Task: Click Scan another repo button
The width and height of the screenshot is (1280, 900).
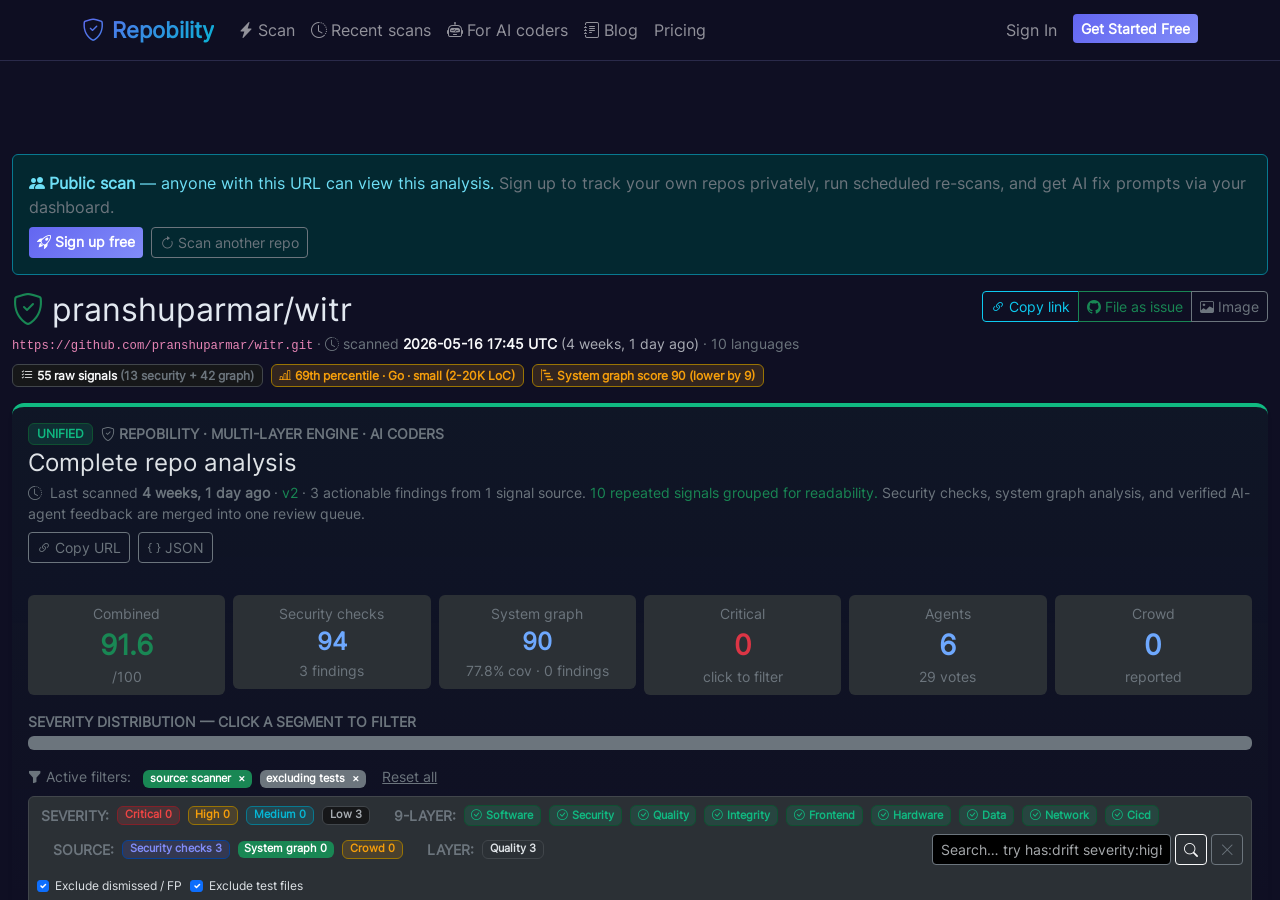Action: (229, 242)
